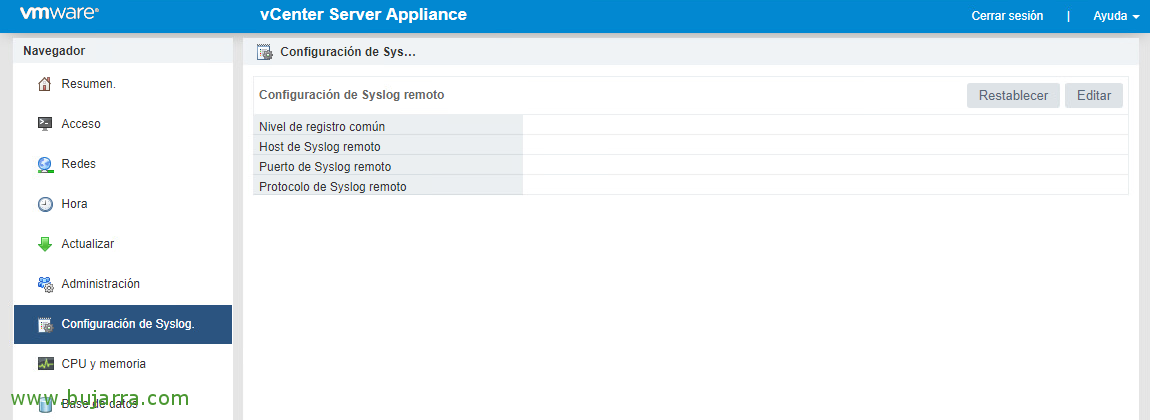Screen dimensions: 1150x420
Task: Click the Base de datos icon
Action: click(x=45, y=404)
